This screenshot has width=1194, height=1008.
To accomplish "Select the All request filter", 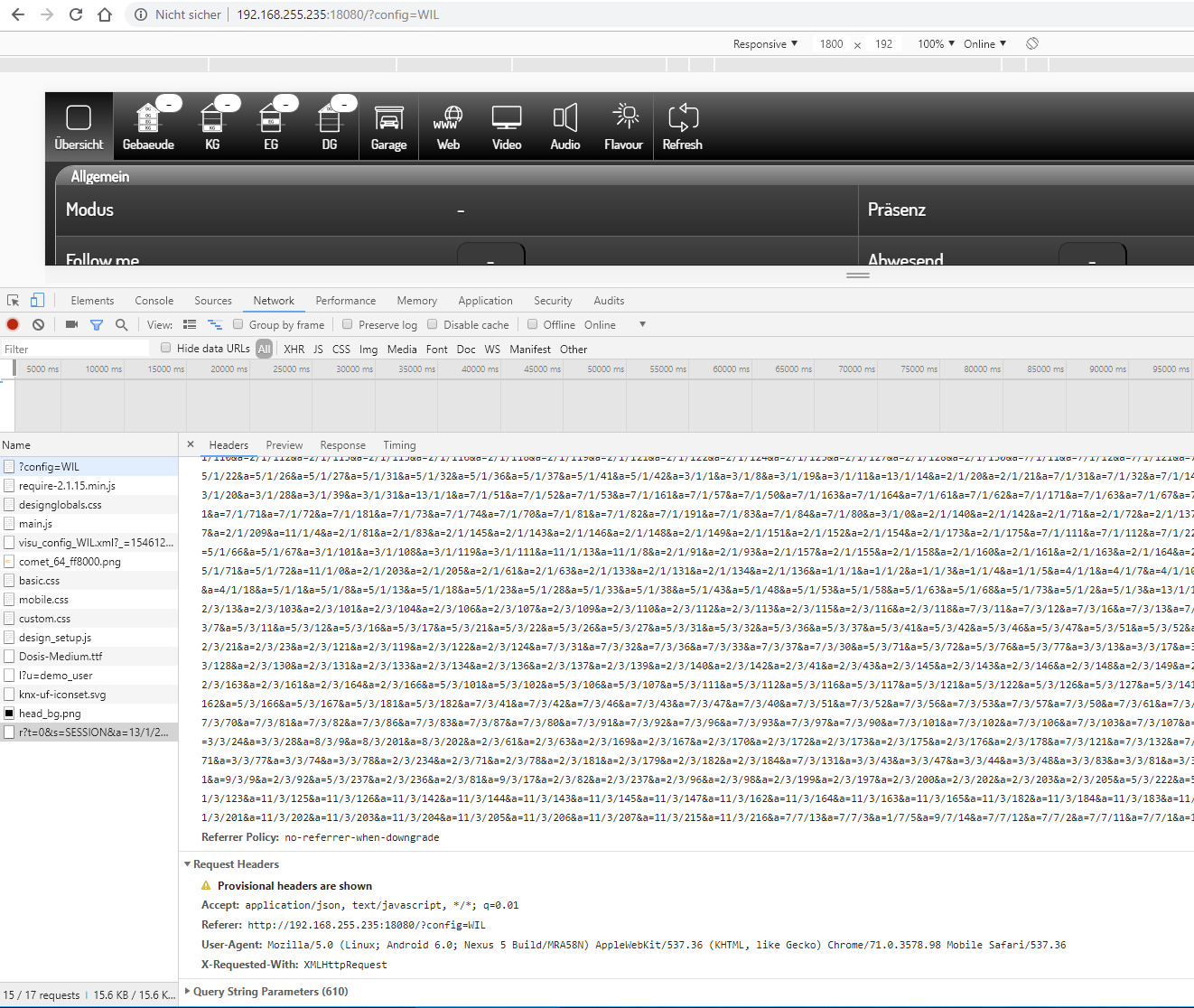I will pyautogui.click(x=264, y=349).
